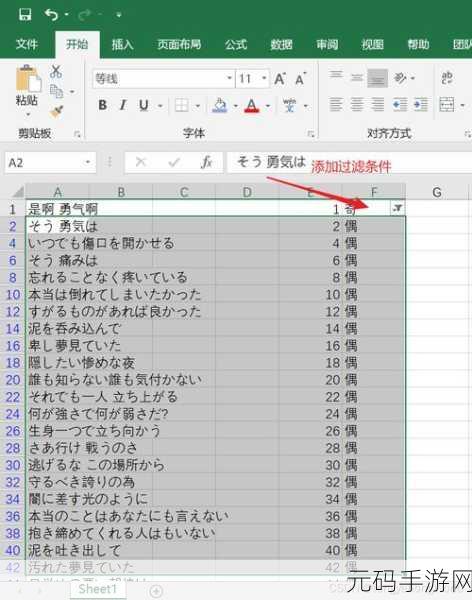Image resolution: width=472 pixels, height=600 pixels.
Task: Switch to the 视图 ribbon tab
Action: [x=372, y=44]
